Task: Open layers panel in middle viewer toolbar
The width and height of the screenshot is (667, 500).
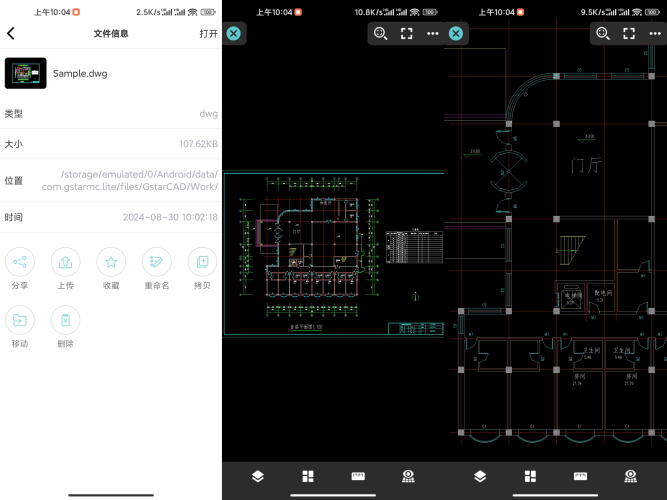Action: (x=258, y=477)
